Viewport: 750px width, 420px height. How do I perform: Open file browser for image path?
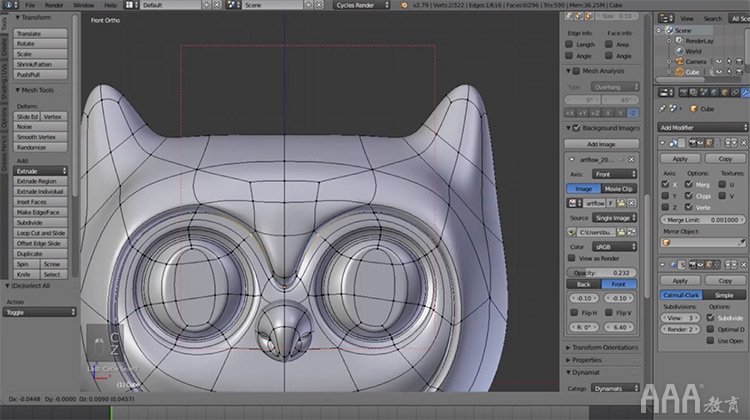click(x=621, y=232)
